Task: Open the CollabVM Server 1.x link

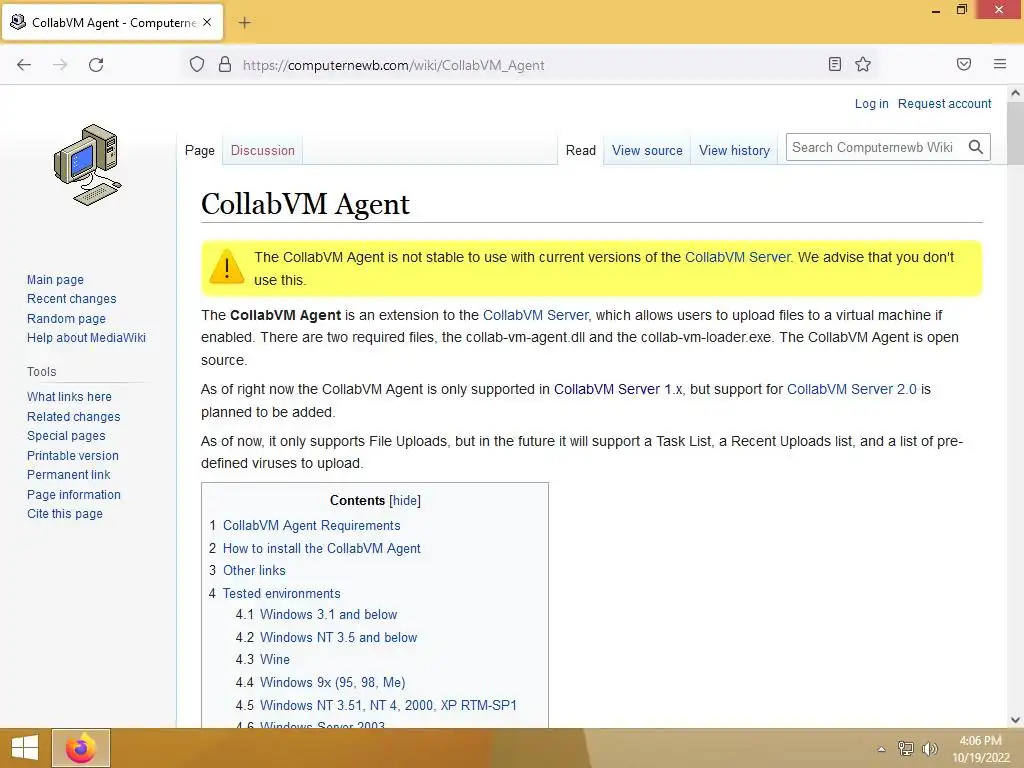Action: tap(618, 389)
